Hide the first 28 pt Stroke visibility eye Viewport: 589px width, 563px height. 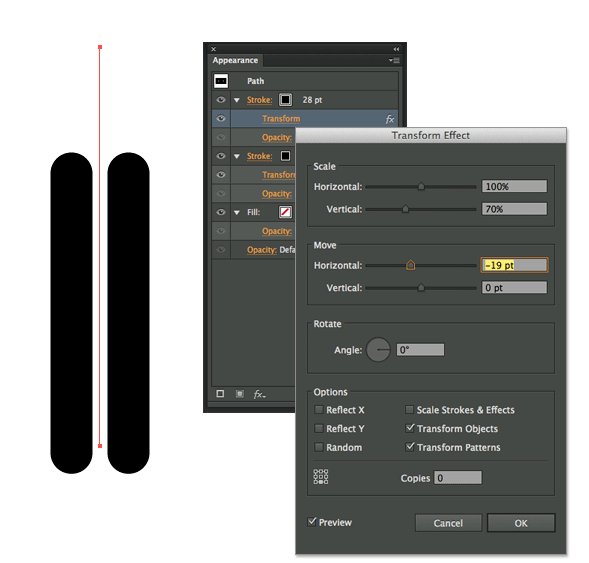click(221, 100)
